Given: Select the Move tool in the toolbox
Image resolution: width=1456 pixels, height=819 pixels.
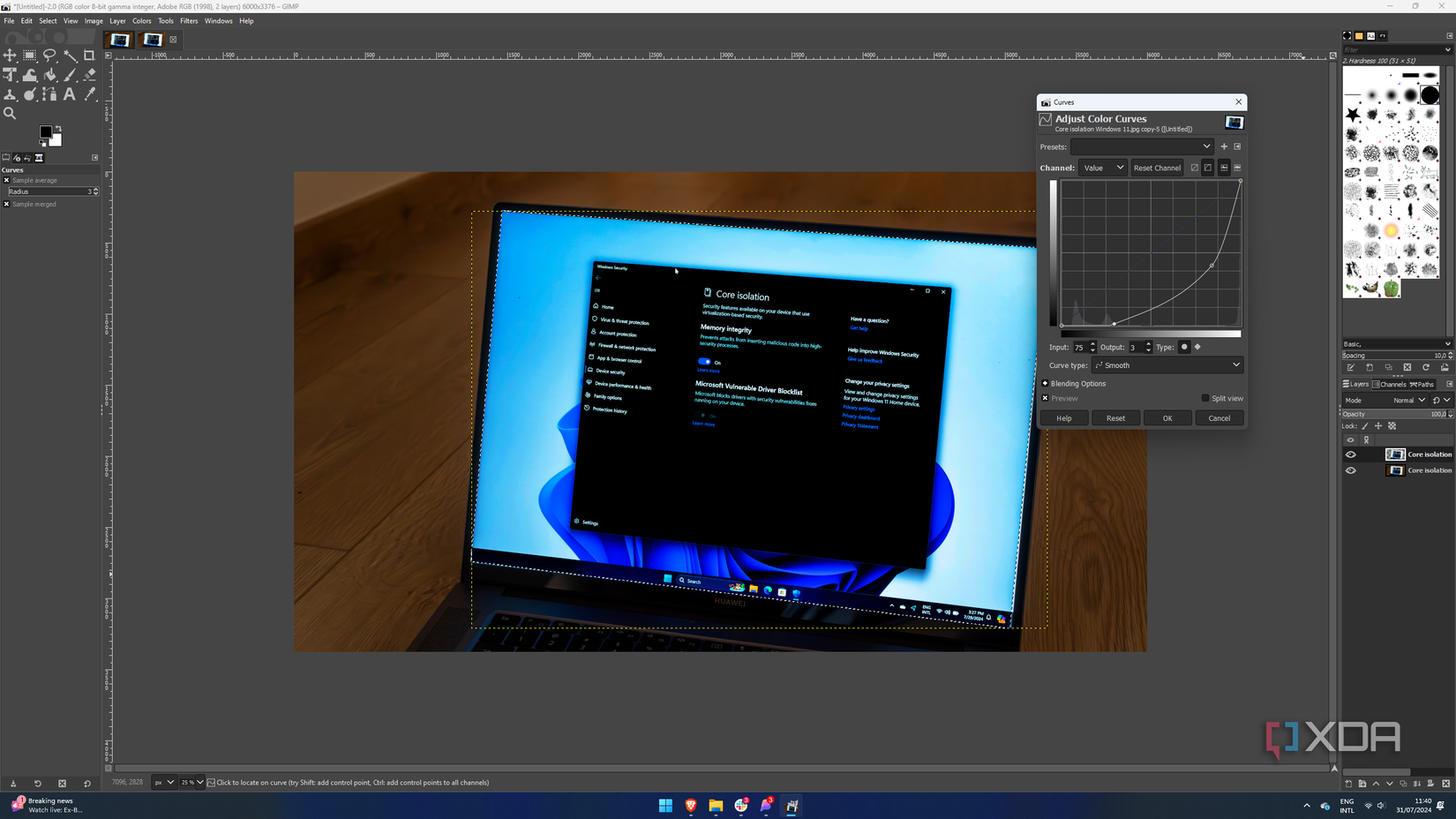Looking at the screenshot, I should 10,56.
